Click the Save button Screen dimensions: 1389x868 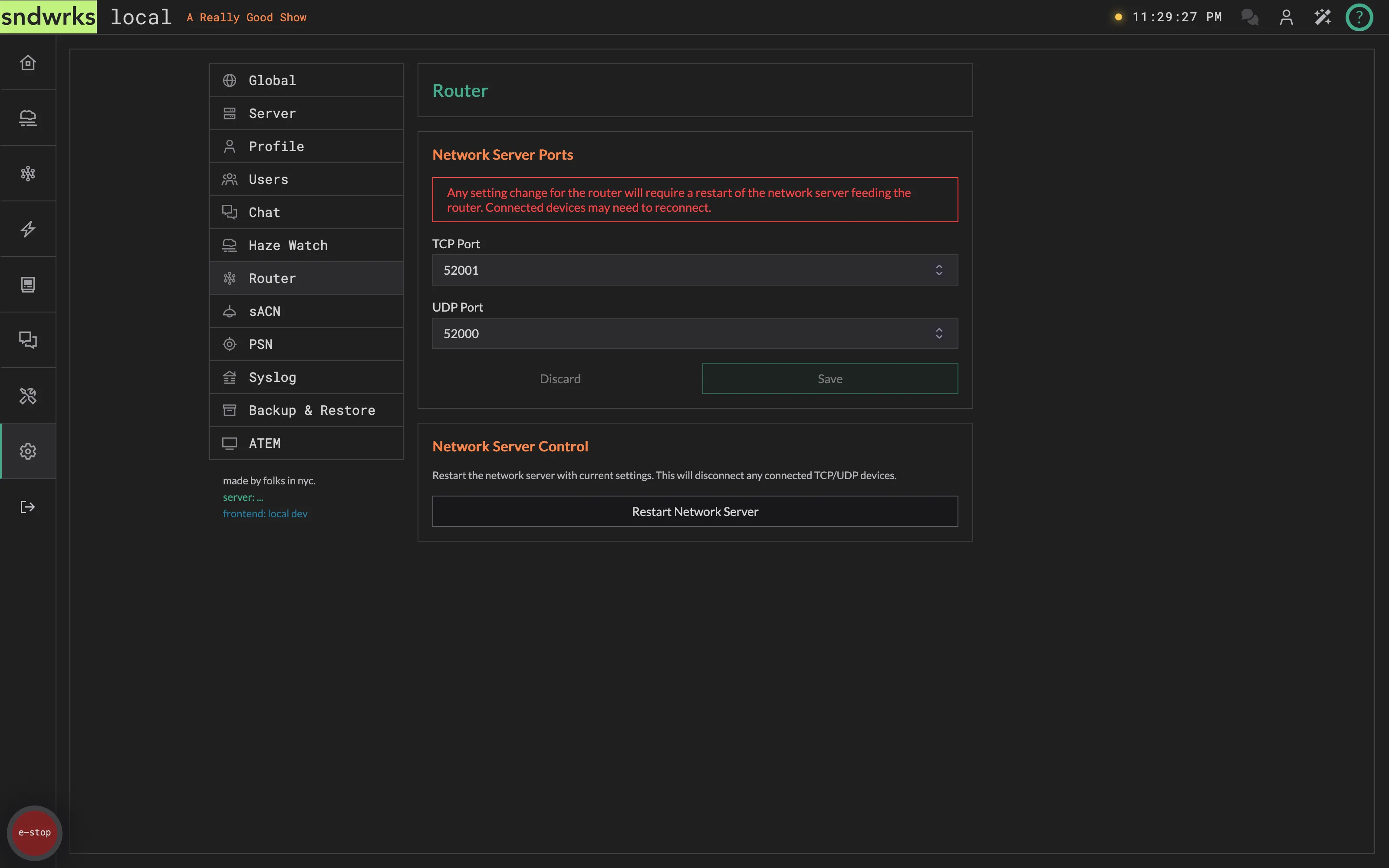point(830,378)
